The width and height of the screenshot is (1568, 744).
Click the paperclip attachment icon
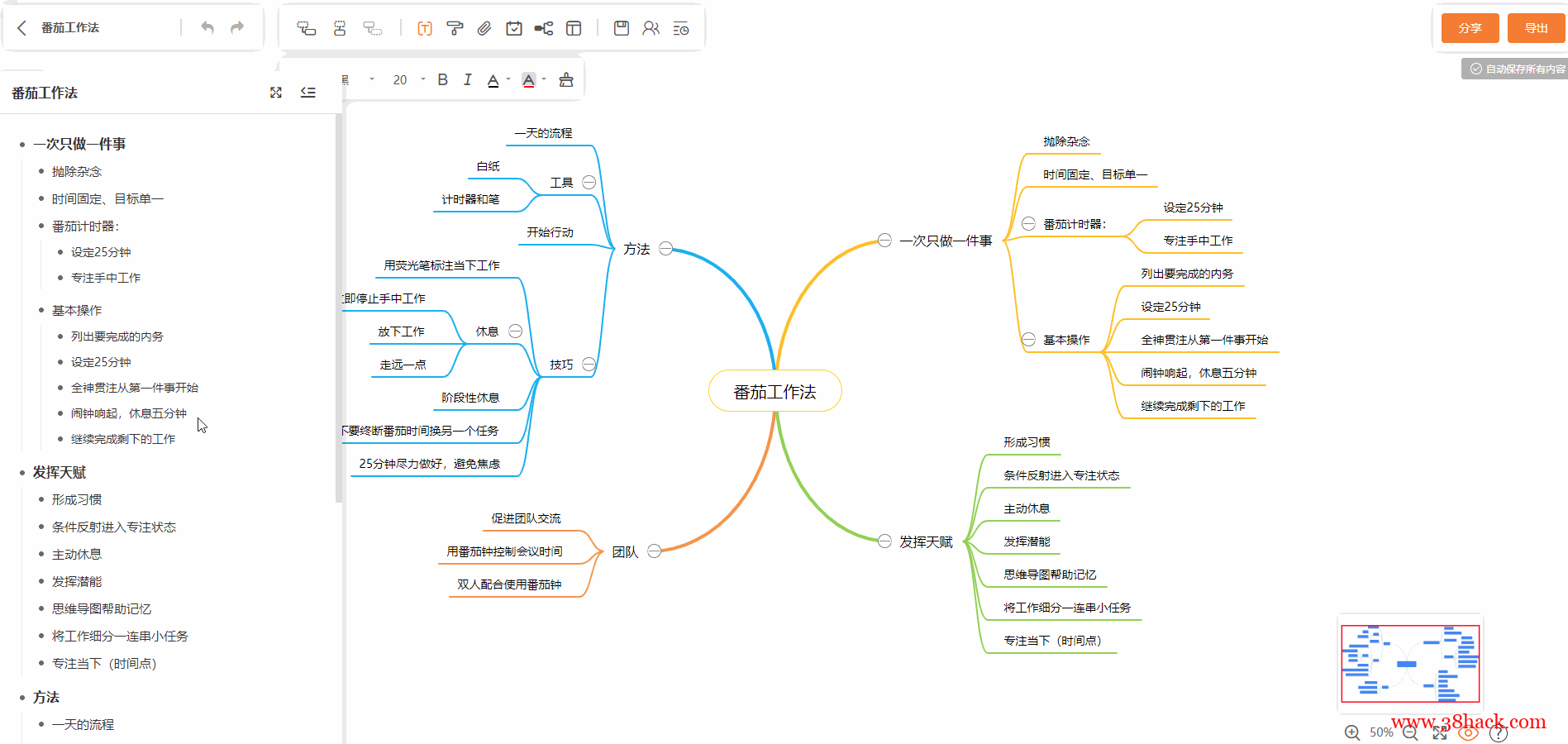pyautogui.click(x=484, y=29)
